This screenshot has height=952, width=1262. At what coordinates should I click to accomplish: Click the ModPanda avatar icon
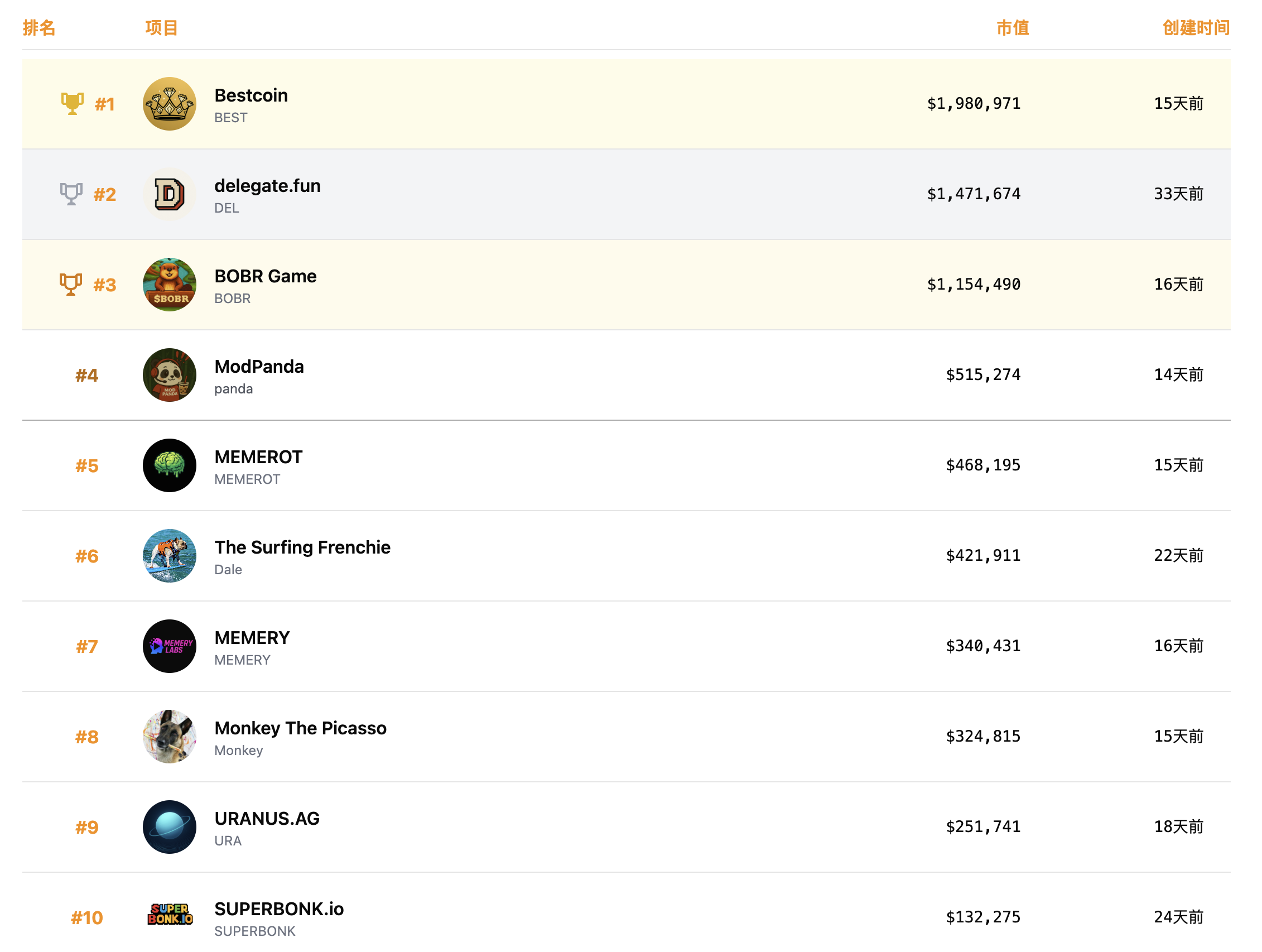point(170,375)
